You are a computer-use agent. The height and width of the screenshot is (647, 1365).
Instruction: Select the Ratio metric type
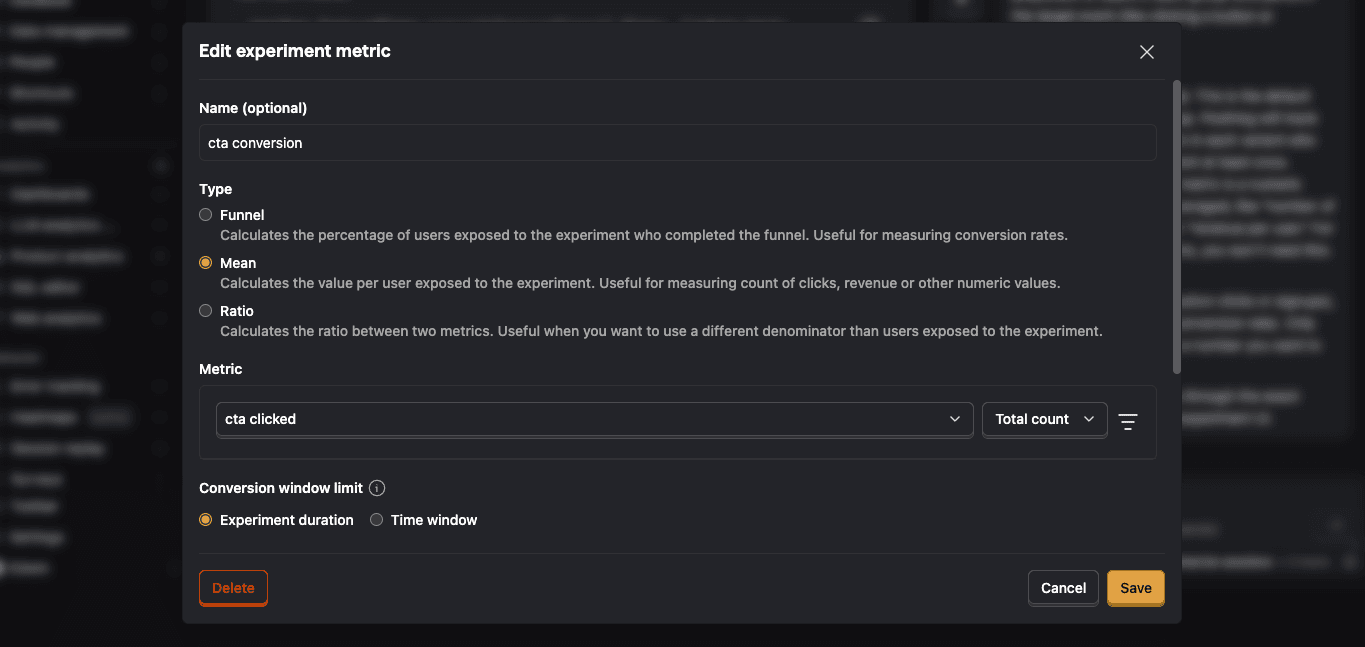pyautogui.click(x=206, y=311)
